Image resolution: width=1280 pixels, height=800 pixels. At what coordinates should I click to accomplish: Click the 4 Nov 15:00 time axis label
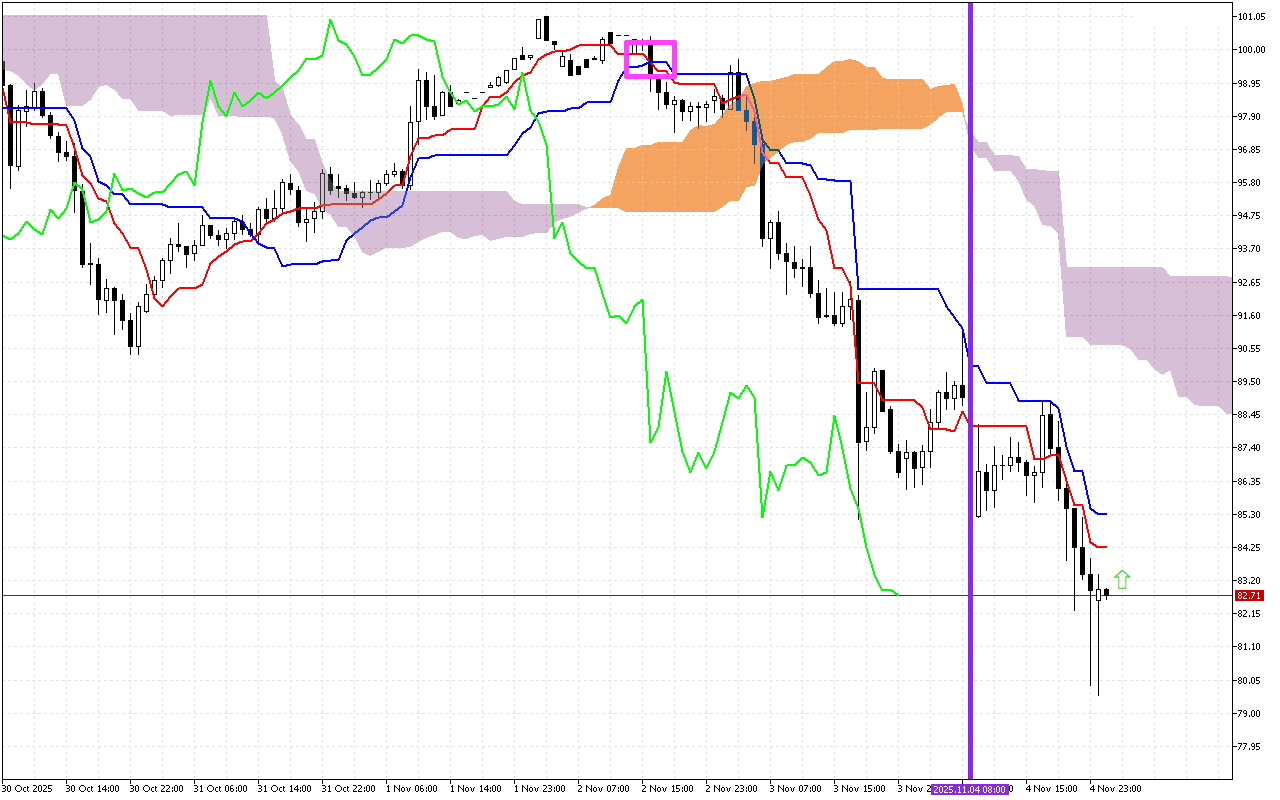click(1053, 789)
